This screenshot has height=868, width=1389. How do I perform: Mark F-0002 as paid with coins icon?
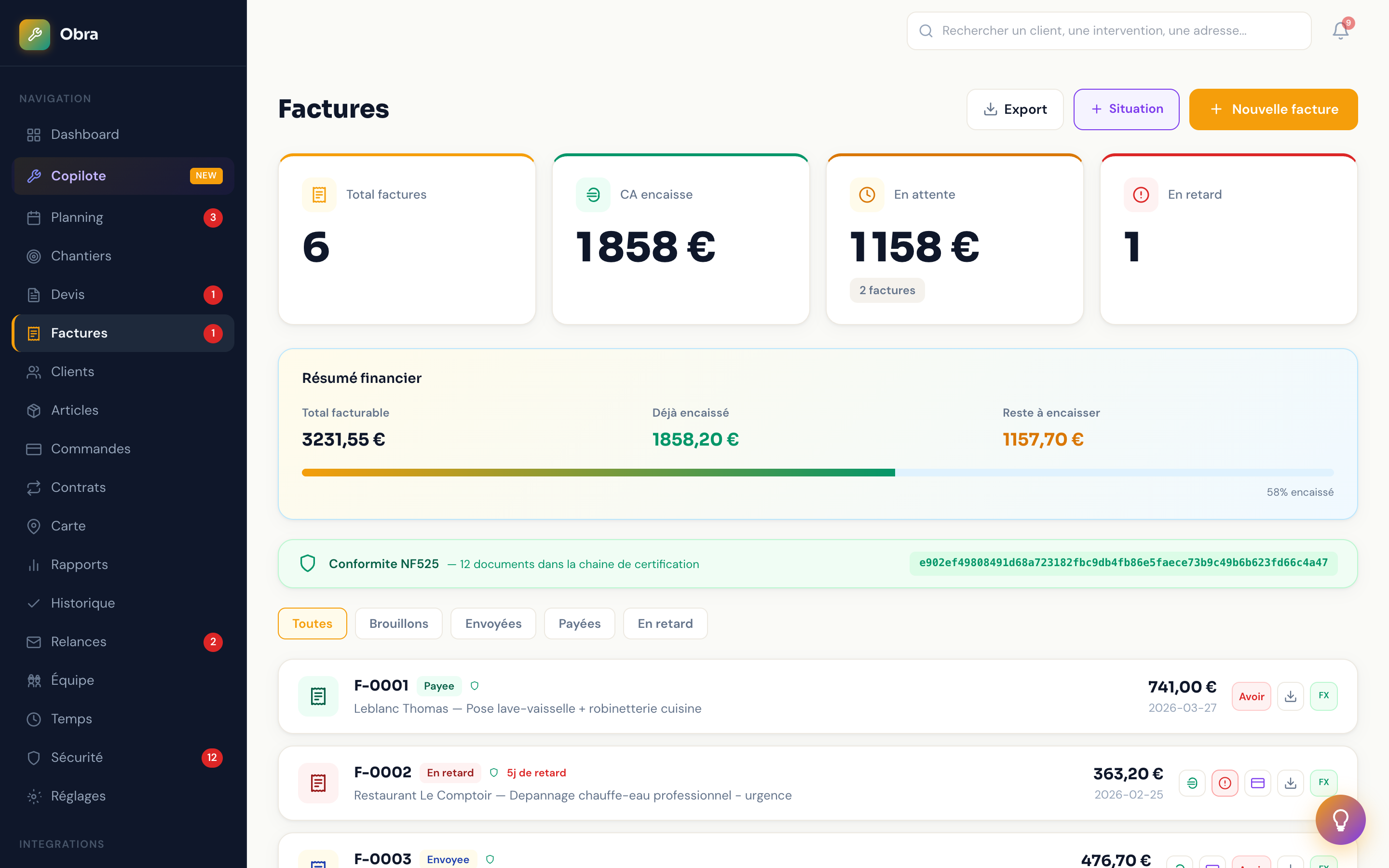point(1192,783)
